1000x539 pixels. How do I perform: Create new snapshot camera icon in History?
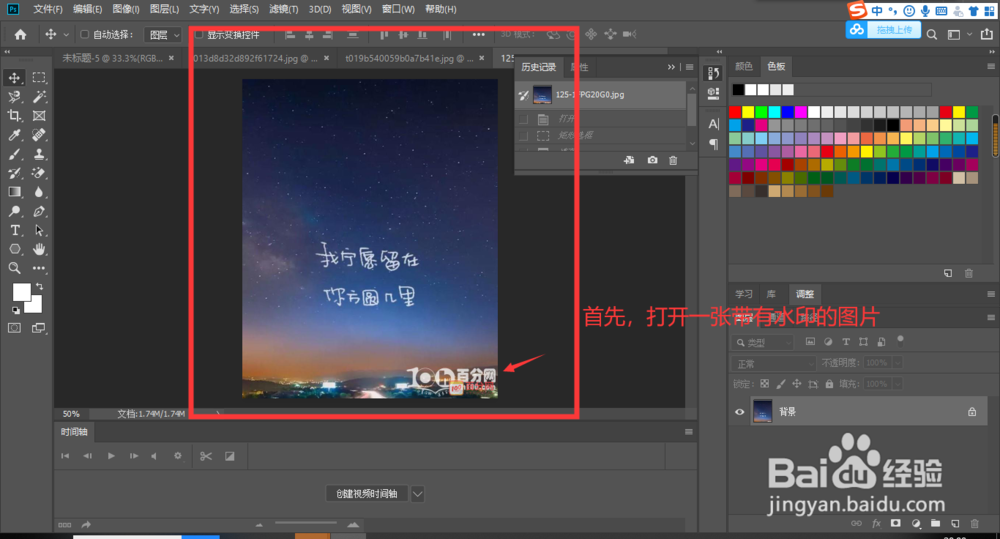point(652,160)
